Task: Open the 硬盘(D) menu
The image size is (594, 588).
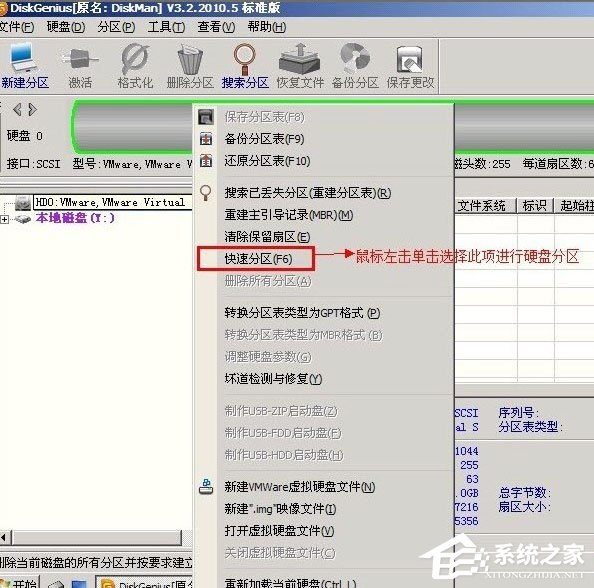Action: 66,27
